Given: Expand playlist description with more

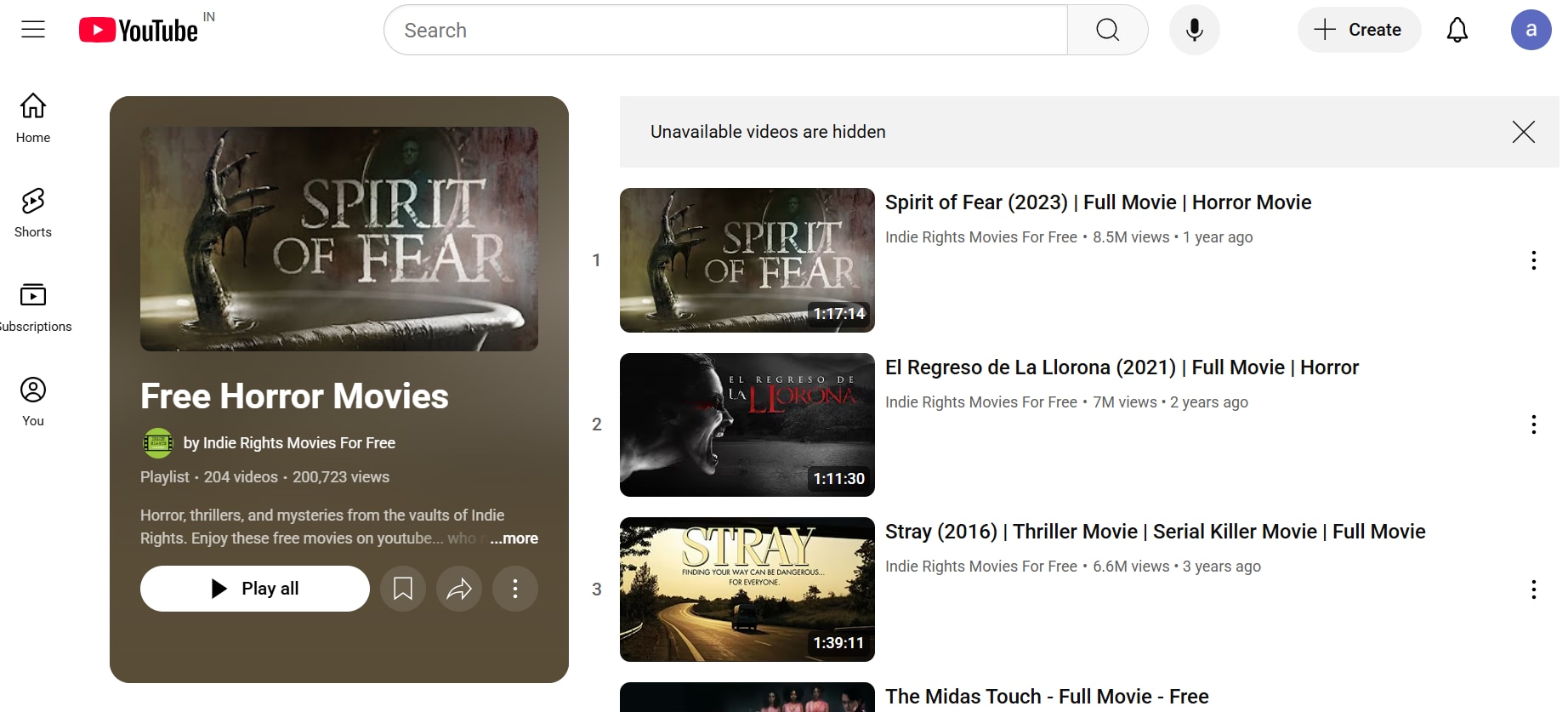Looking at the screenshot, I should pyautogui.click(x=514, y=538).
